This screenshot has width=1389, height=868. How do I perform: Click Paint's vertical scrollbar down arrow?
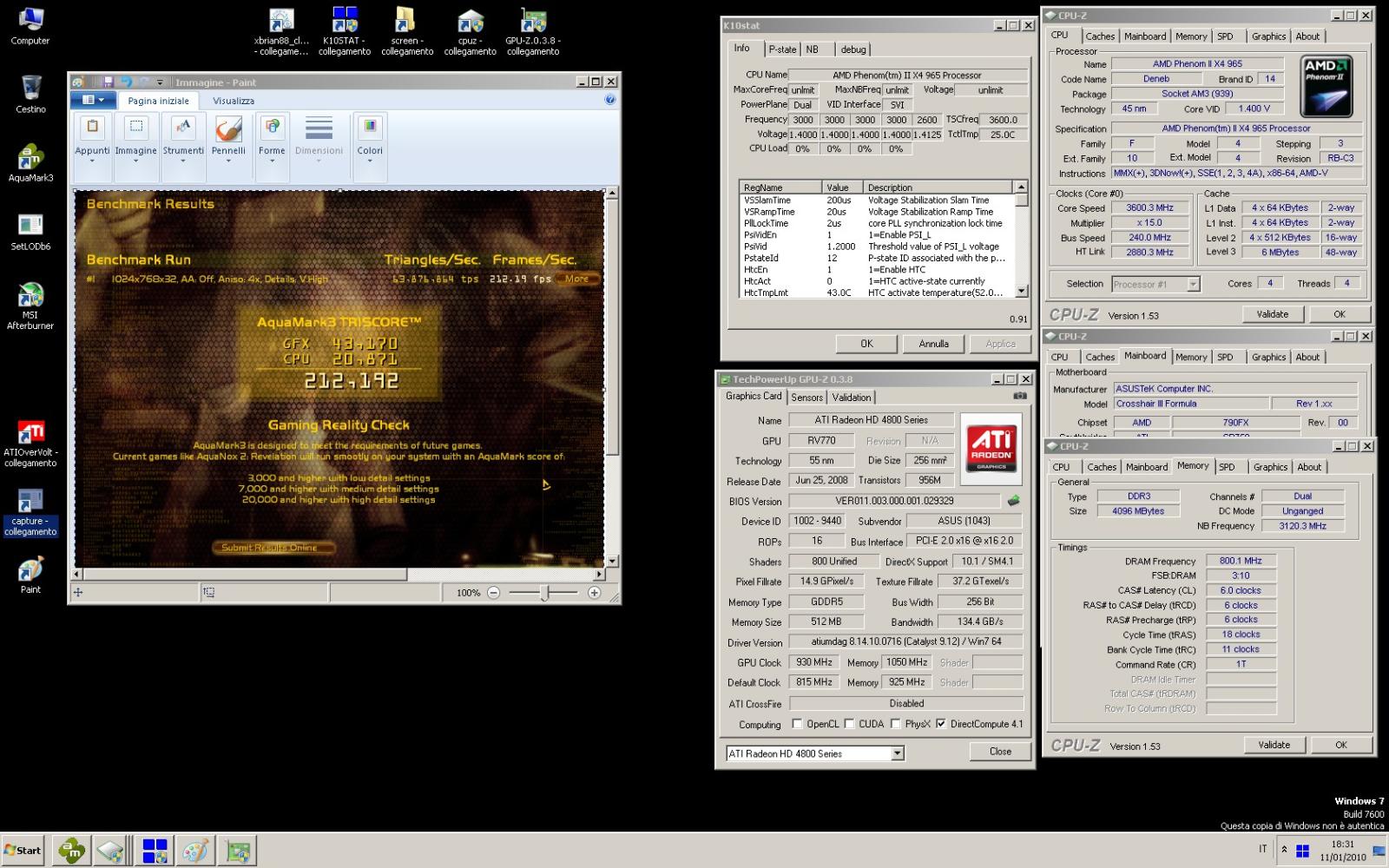[612, 561]
